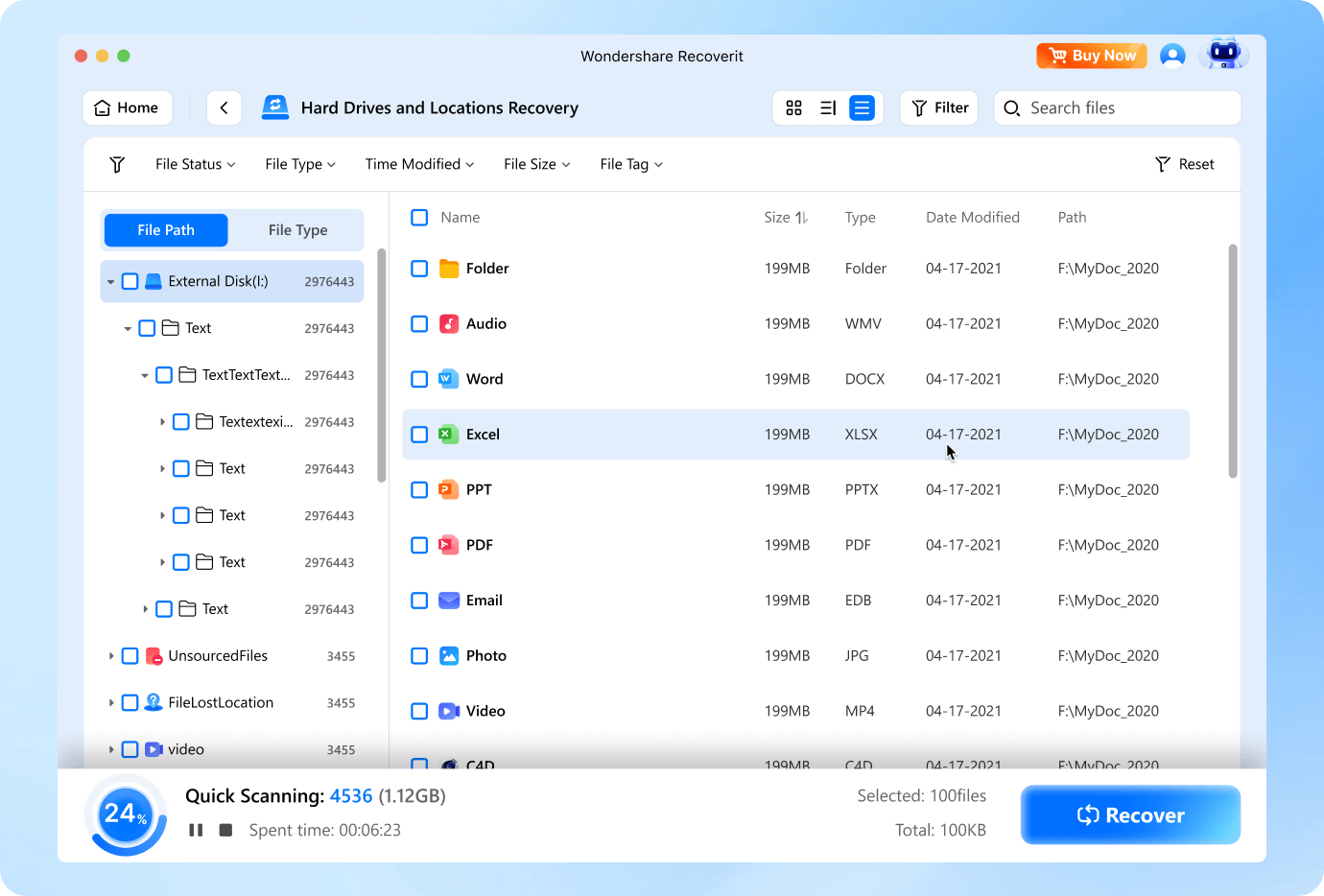
Task: Click the Photo row JPG type cell
Action: click(857, 655)
